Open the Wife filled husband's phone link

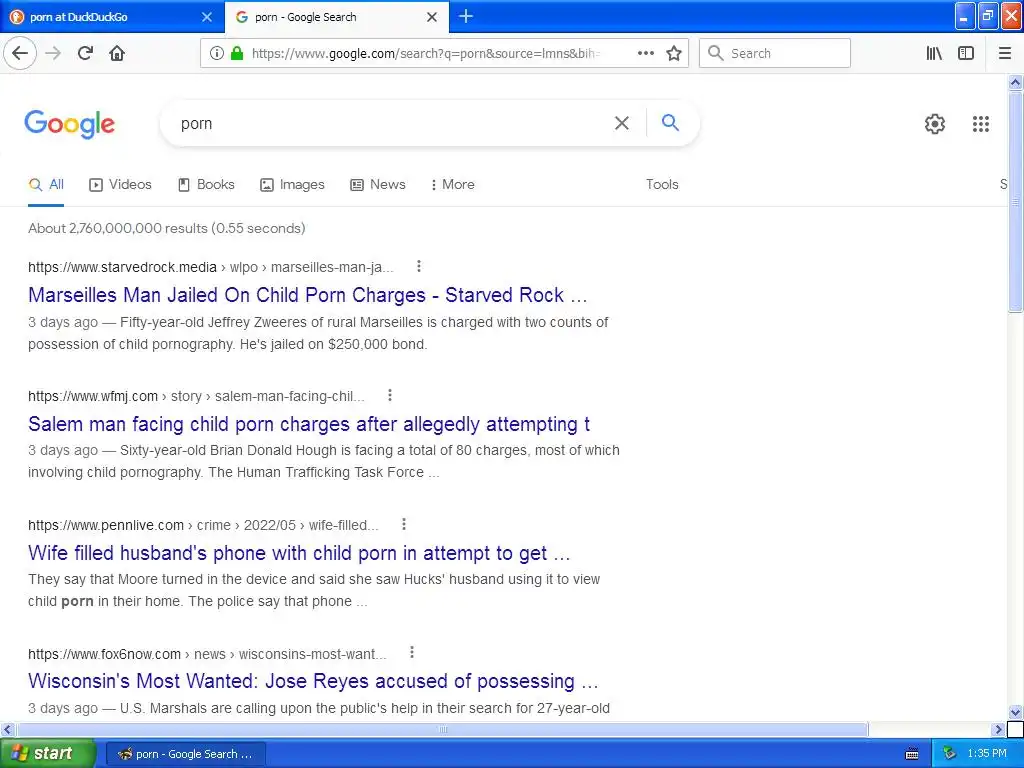[x=299, y=553]
